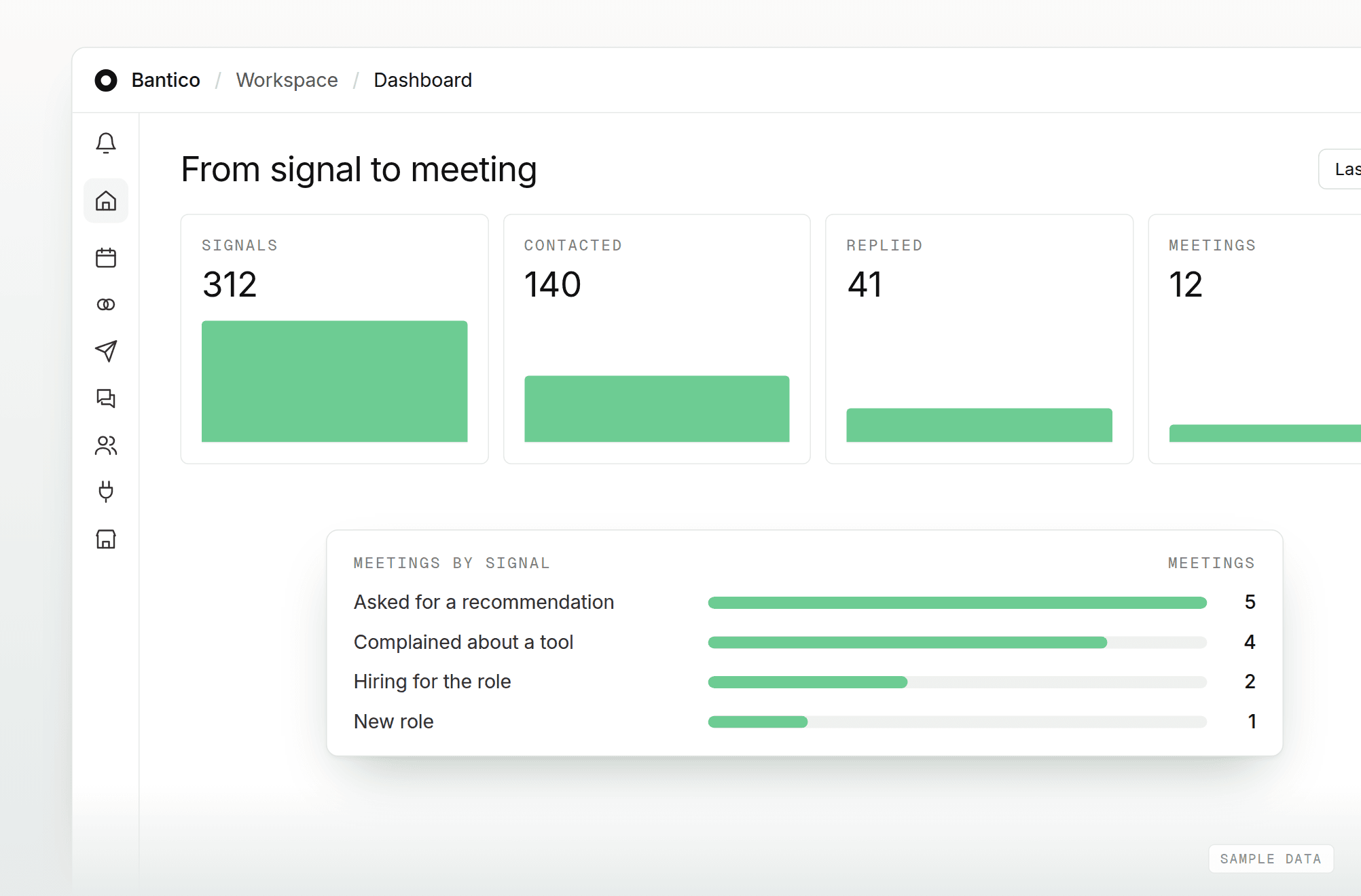Click the Signals 312 card
Screen dimensions: 1361x896
[x=334, y=339]
